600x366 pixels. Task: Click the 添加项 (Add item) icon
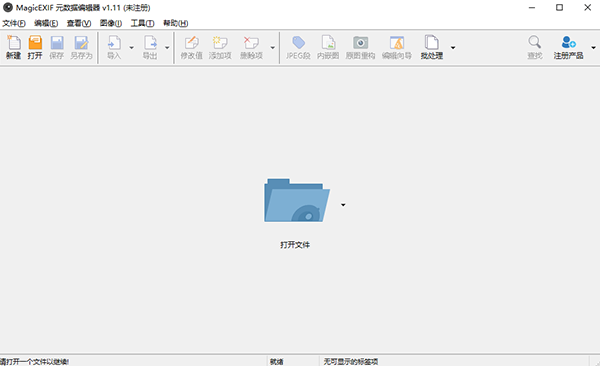pyautogui.click(x=220, y=47)
